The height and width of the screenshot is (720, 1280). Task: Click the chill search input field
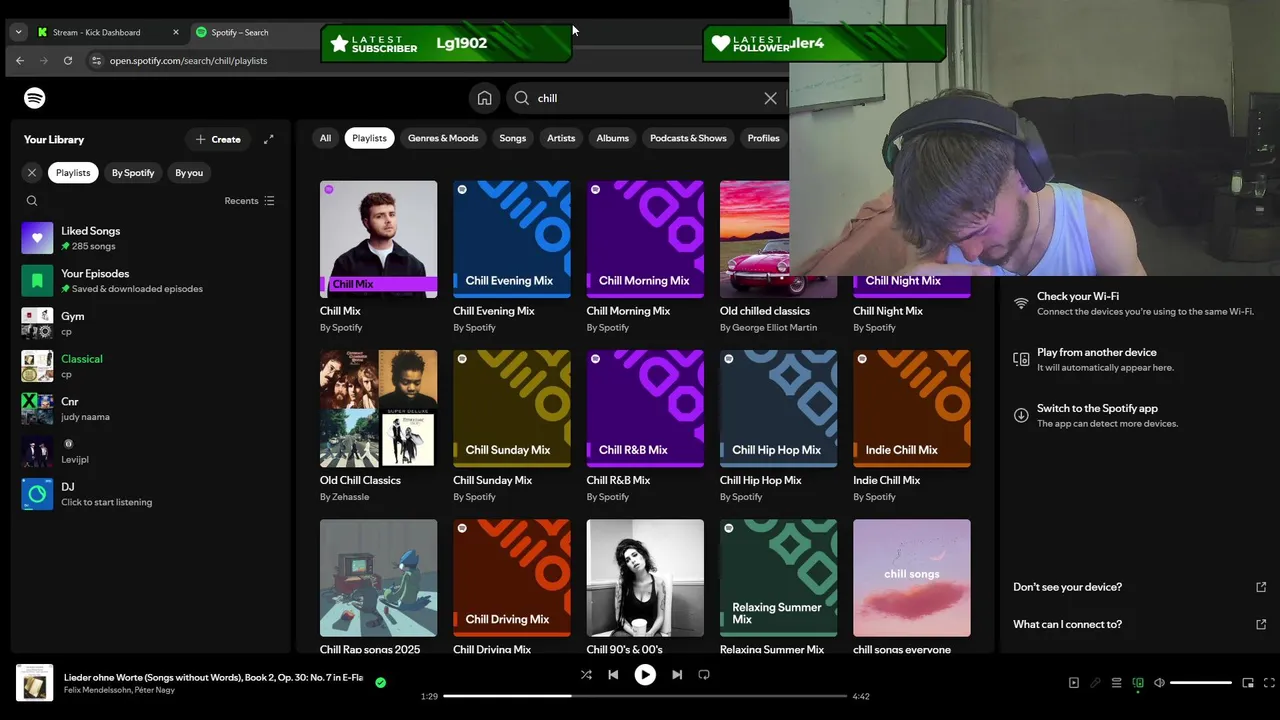(x=645, y=98)
